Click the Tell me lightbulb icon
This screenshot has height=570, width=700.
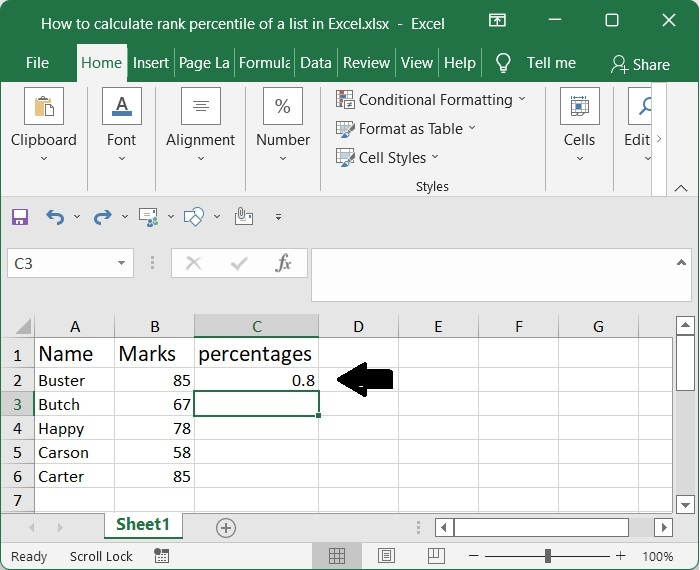(503, 63)
